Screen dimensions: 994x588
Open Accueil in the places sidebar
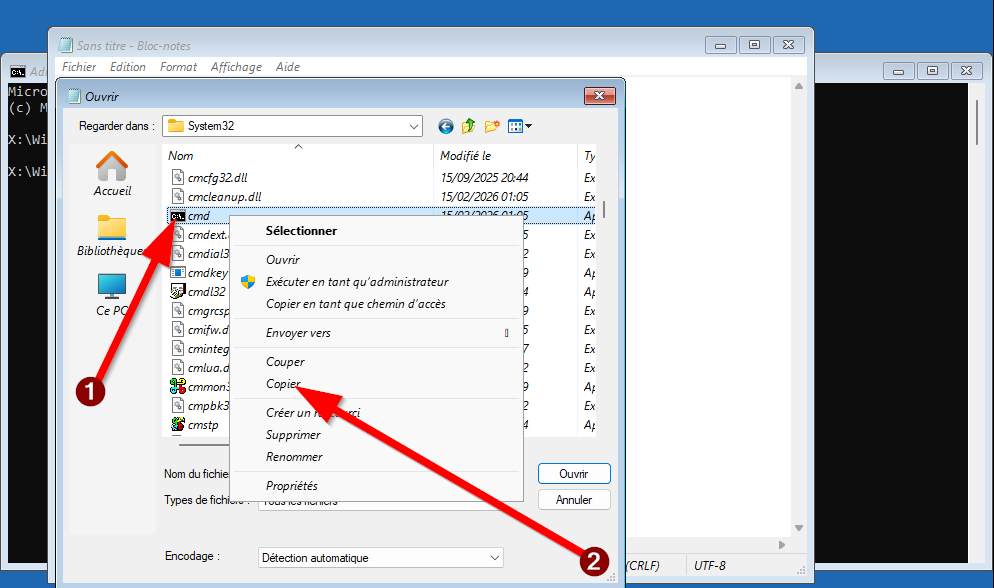pyautogui.click(x=112, y=173)
